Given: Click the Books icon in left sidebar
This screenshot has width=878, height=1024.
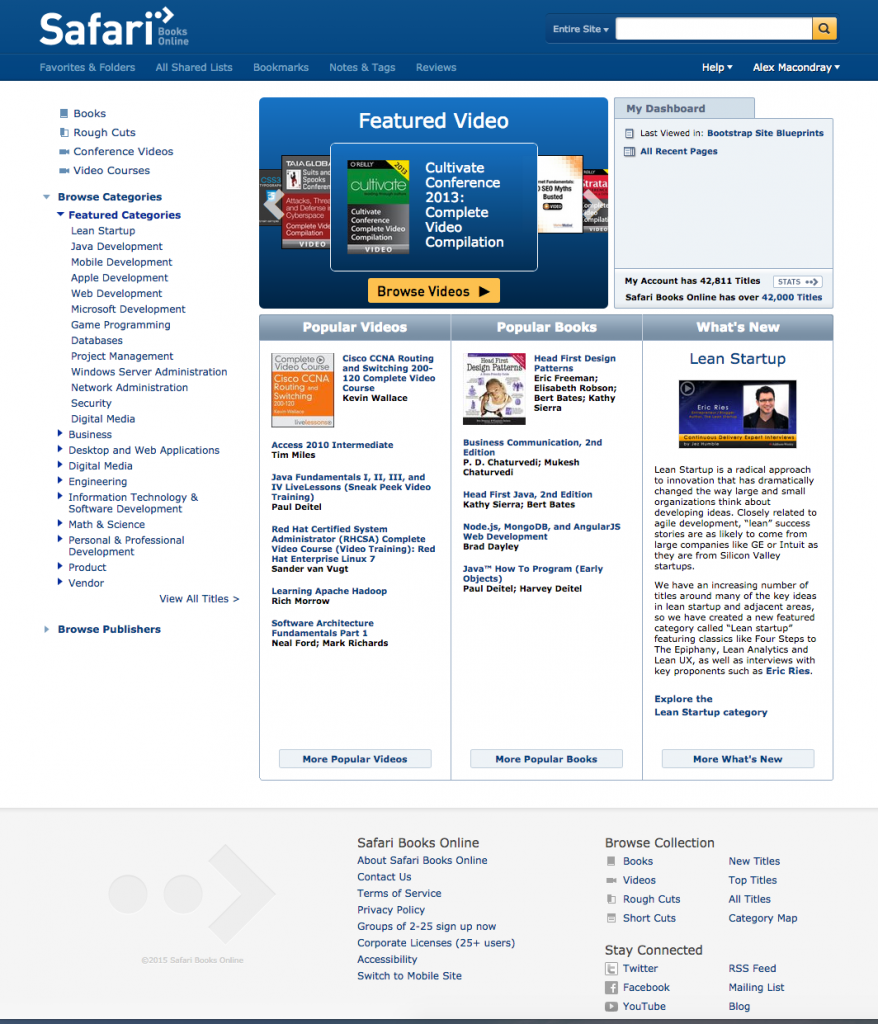Looking at the screenshot, I should tap(64, 114).
